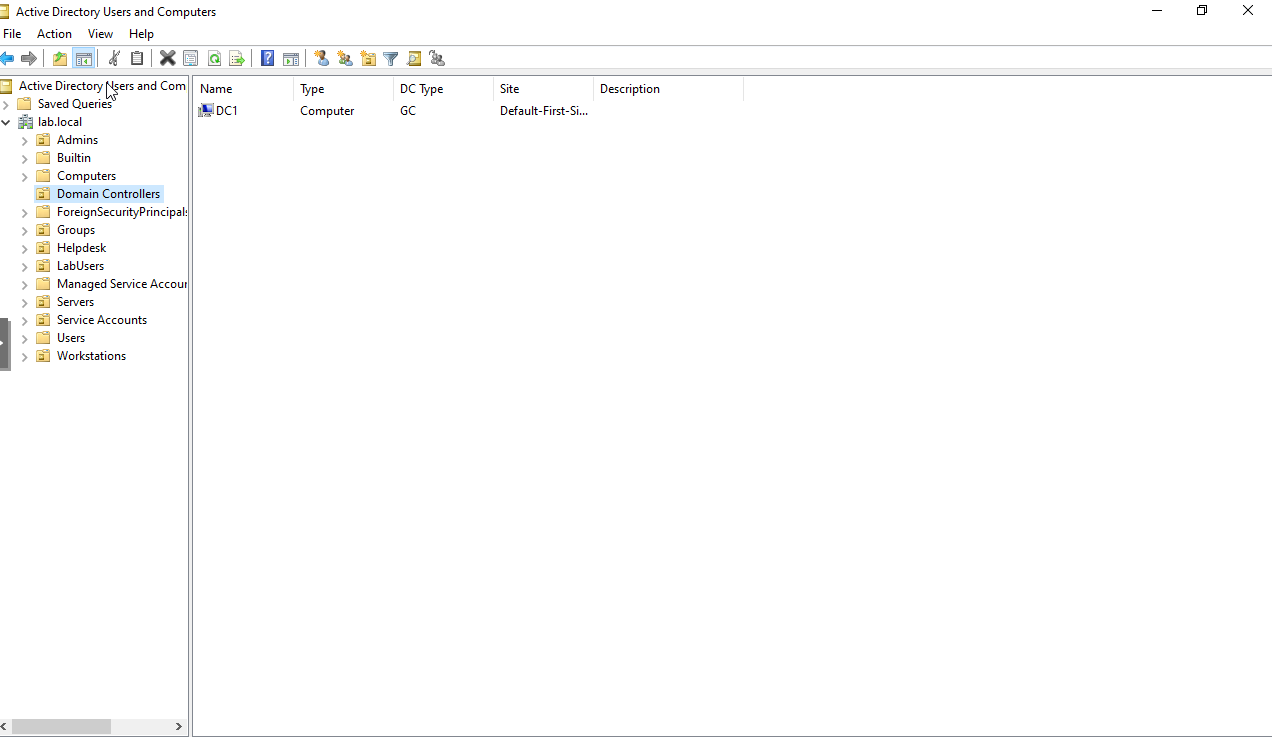Click the Filter funnel toolbar icon

[x=391, y=59]
